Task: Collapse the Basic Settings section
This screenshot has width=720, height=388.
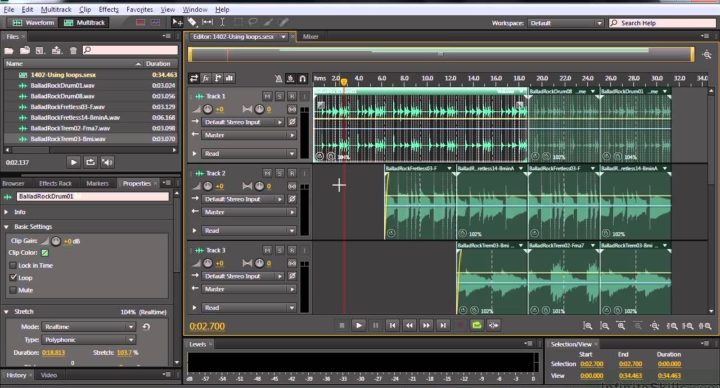Action: [x=6, y=227]
